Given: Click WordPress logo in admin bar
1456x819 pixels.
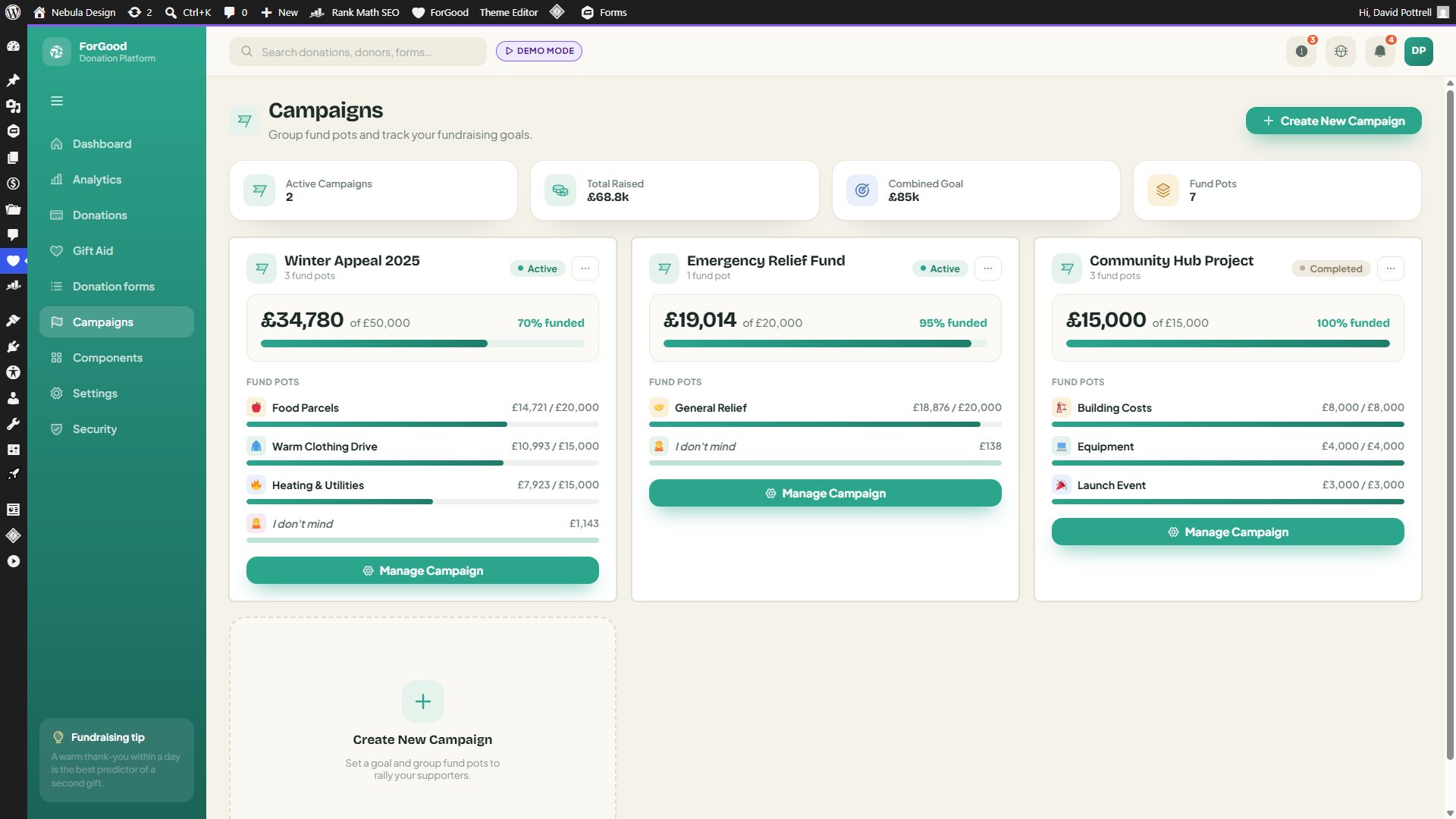Looking at the screenshot, I should [13, 12].
